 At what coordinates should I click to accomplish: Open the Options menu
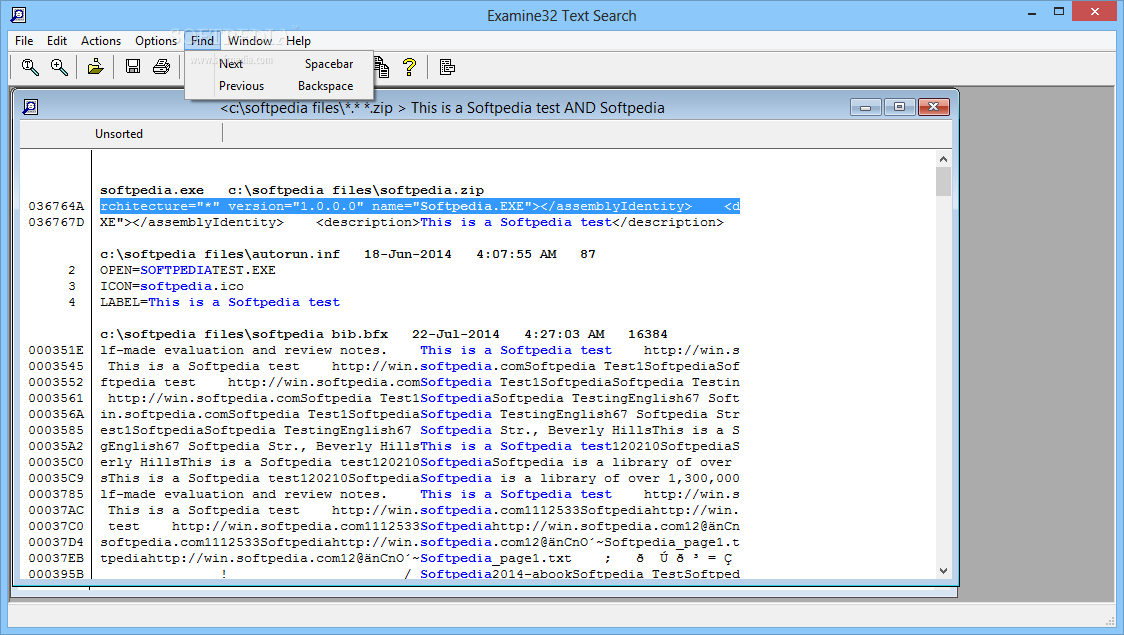[x=156, y=41]
